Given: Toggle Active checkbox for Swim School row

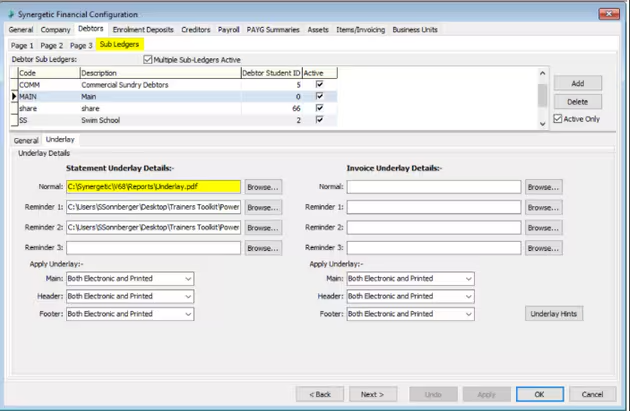Looking at the screenshot, I should click(319, 120).
